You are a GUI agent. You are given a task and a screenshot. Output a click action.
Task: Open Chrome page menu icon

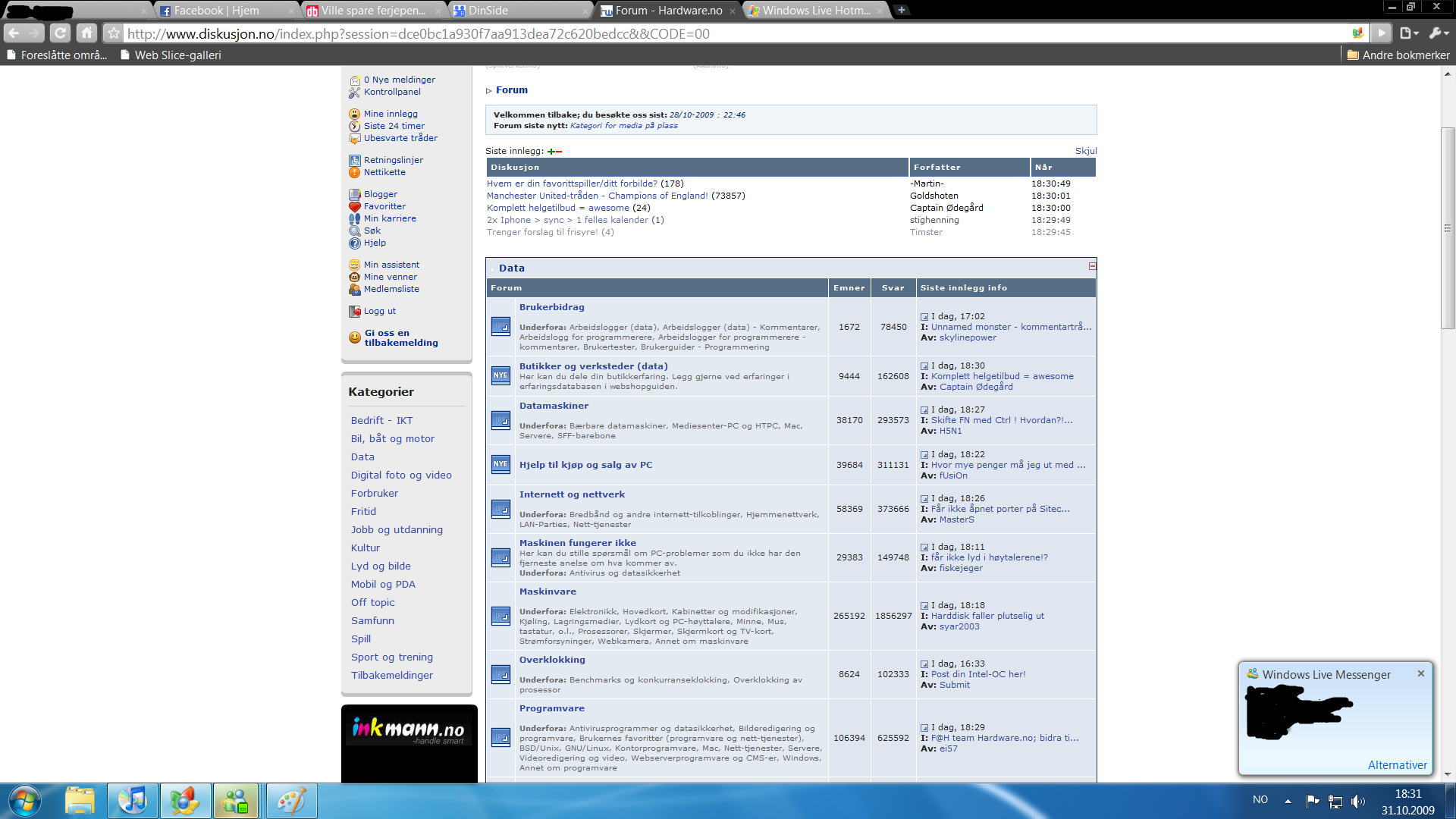tap(1409, 33)
